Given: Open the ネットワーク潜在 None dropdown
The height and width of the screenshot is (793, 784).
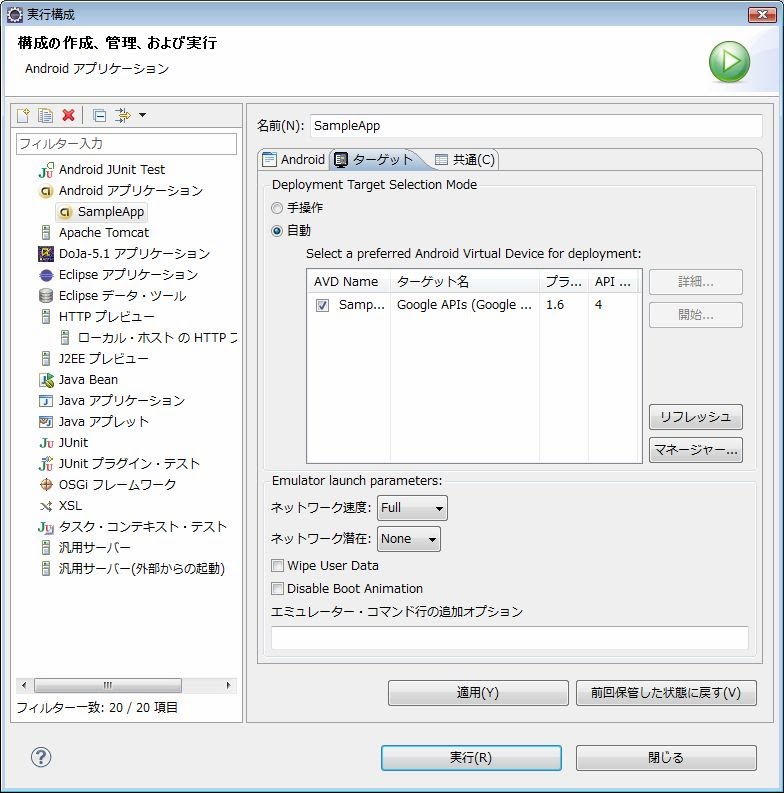Looking at the screenshot, I should (408, 539).
